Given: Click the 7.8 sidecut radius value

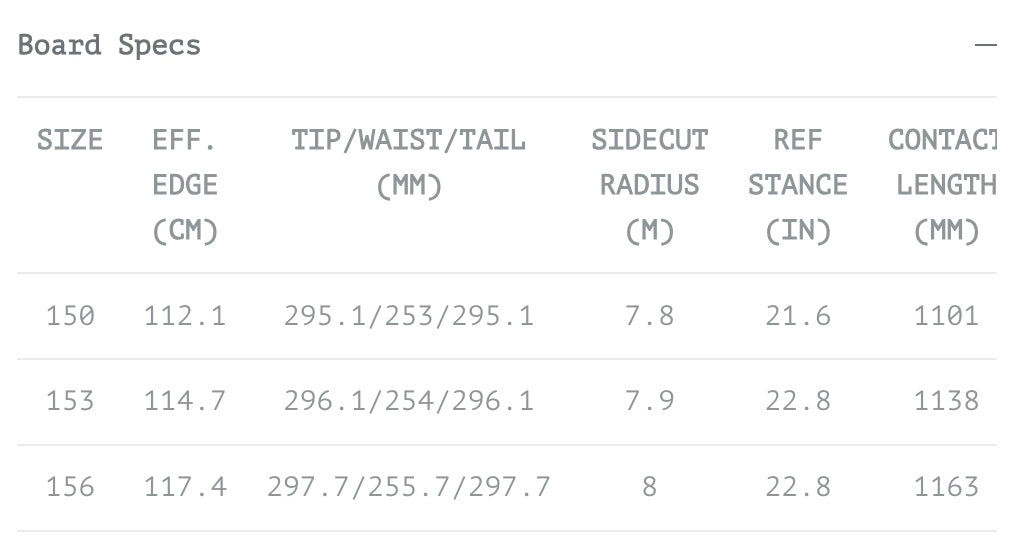Looking at the screenshot, I should pyautogui.click(x=649, y=316).
